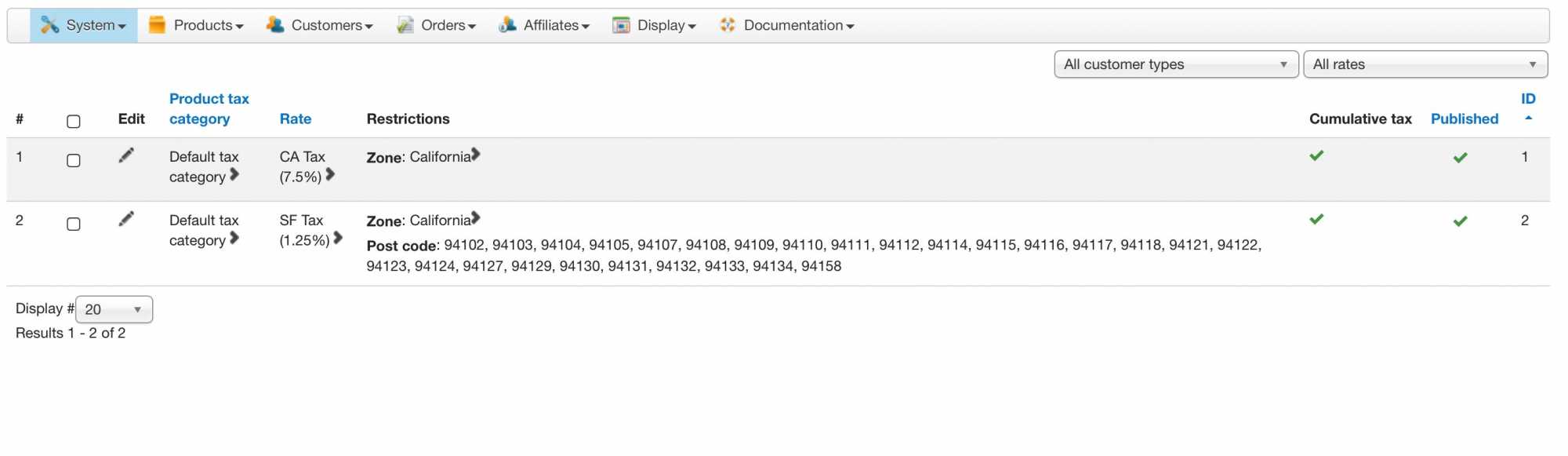Click the pencil edit icon for CA Tax
Image resolution: width=1568 pixels, height=456 pixels.
126,155
